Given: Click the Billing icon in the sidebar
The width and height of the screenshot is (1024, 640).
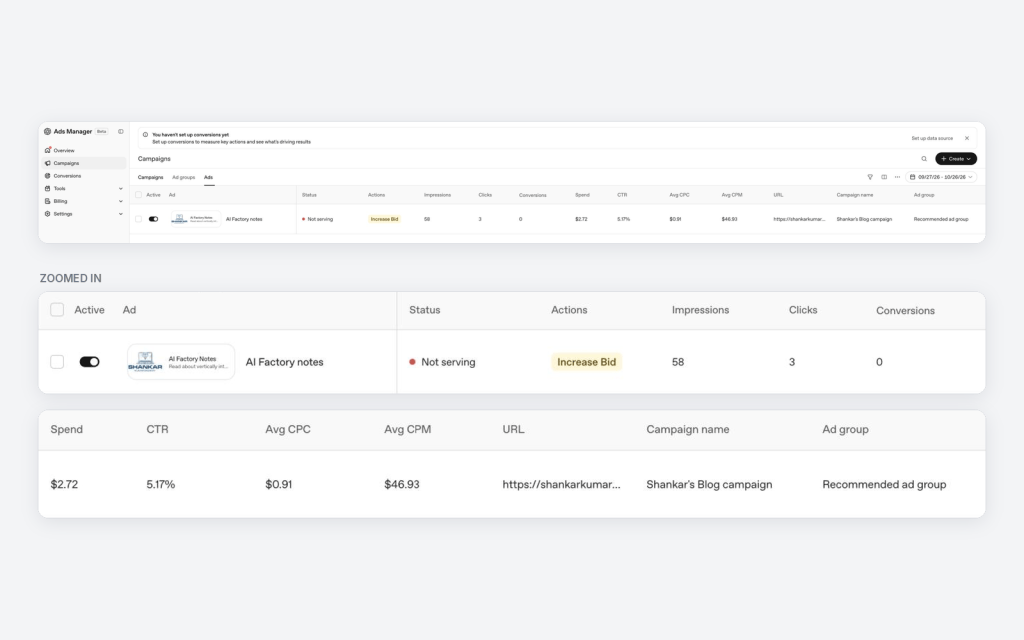Looking at the screenshot, I should pyautogui.click(x=47, y=201).
